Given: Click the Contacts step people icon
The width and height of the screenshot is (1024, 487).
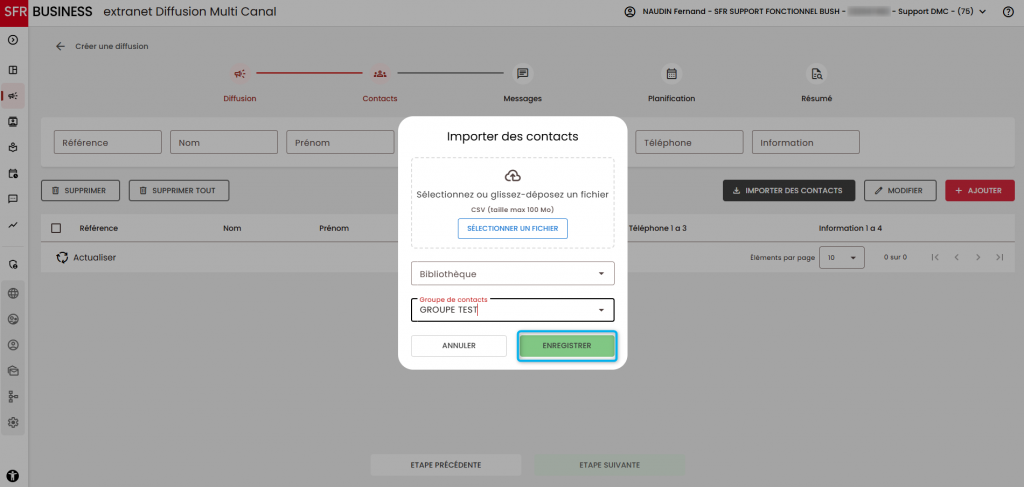Looking at the screenshot, I should pyautogui.click(x=380, y=74).
